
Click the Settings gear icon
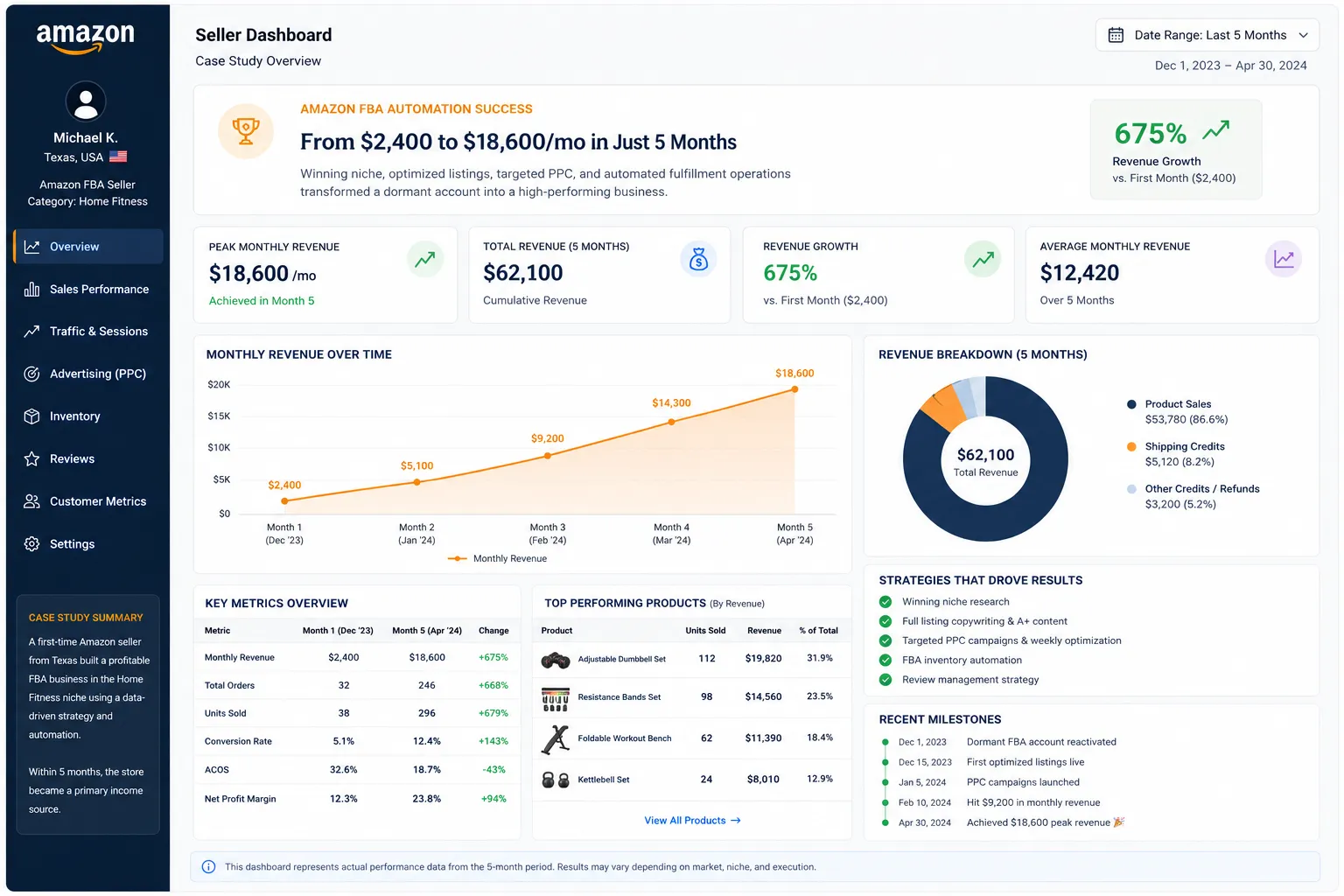[x=31, y=544]
